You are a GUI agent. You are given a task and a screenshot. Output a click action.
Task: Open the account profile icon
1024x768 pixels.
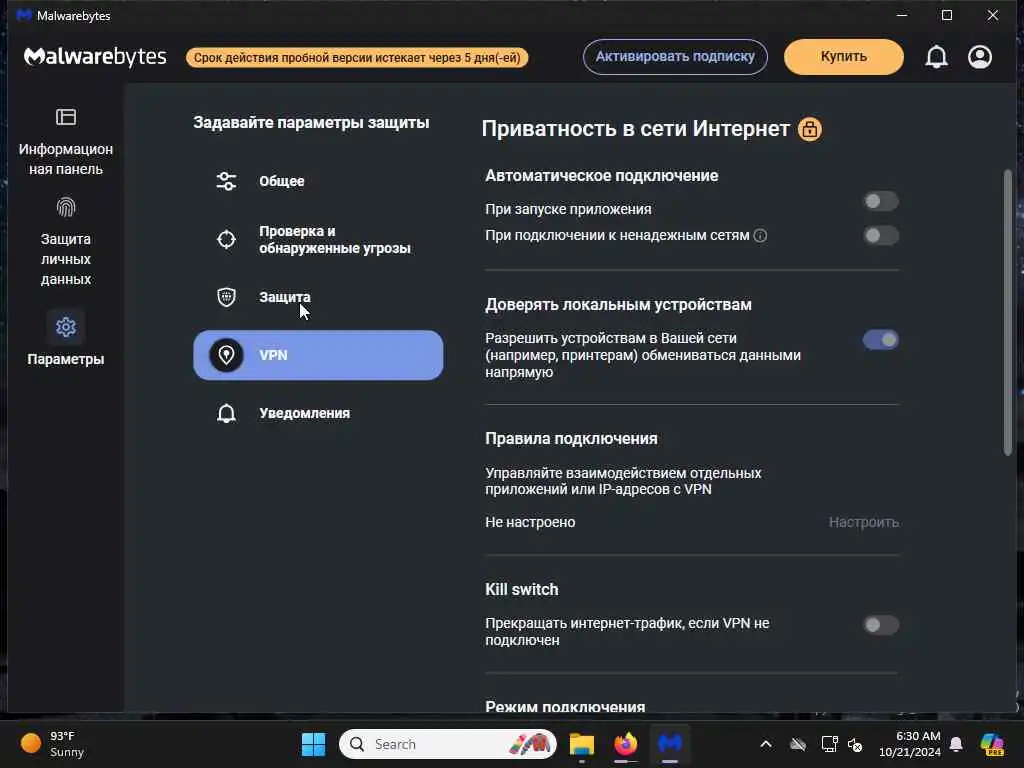[980, 57]
